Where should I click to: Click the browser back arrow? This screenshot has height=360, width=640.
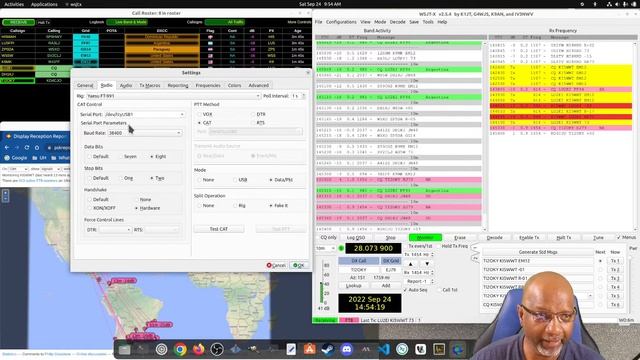7,147
